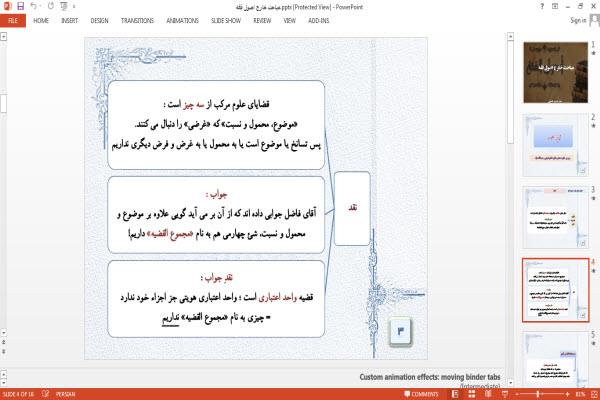Click the PowerPoint application logo icon
Viewport: 600px width, 400px height.
tap(7, 6)
